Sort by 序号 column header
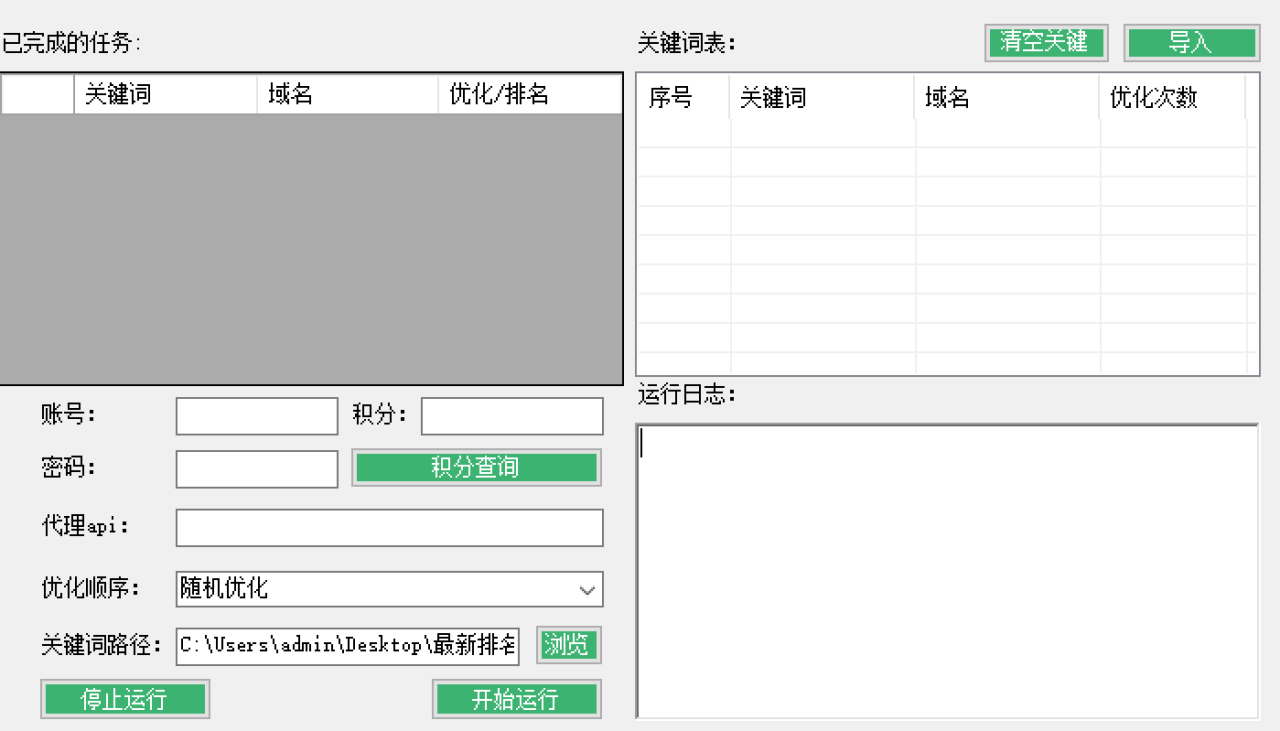Viewport: 1280px width, 731px height. [683, 98]
